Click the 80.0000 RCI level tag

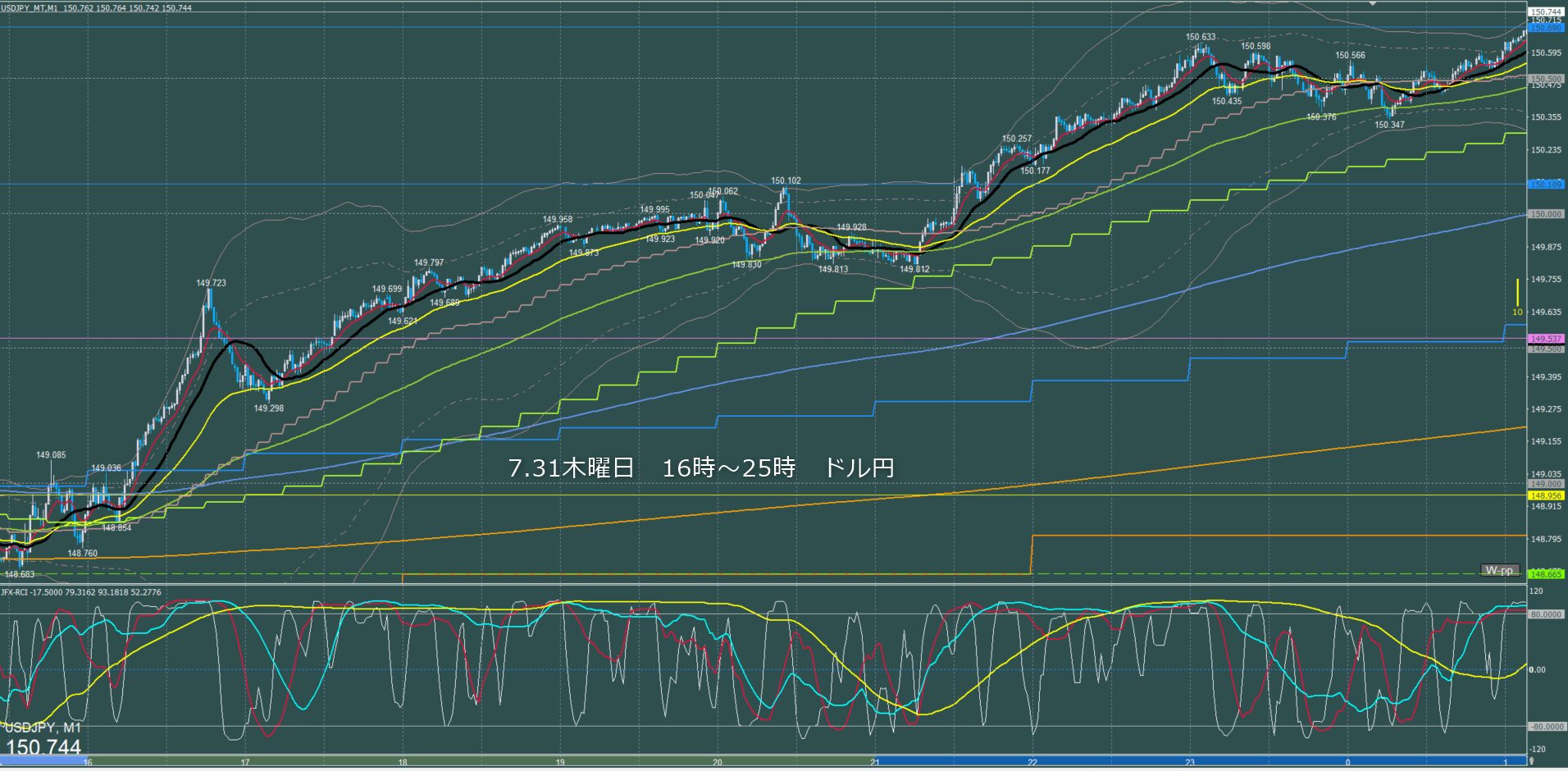tap(1547, 614)
